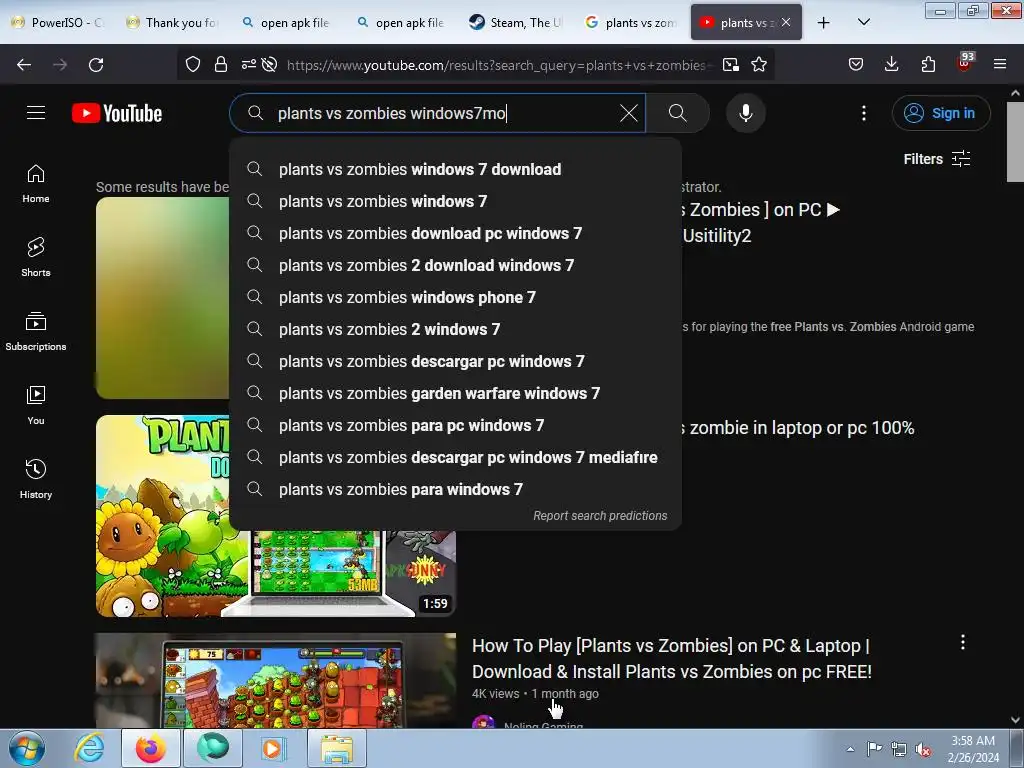The height and width of the screenshot is (768, 1024).
Task: Show hidden system tray icons
Action: 850,749
